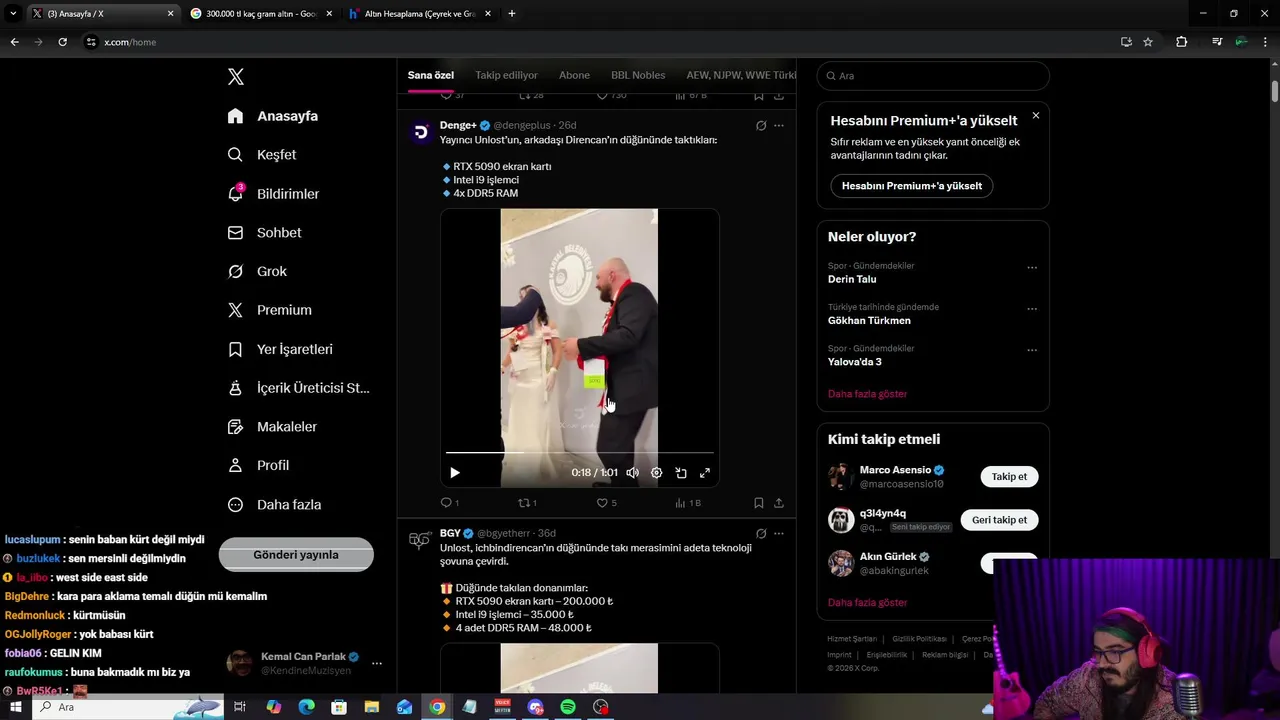Repost the Denge+ post
This screenshot has width=1280, height=720.
(x=527, y=503)
